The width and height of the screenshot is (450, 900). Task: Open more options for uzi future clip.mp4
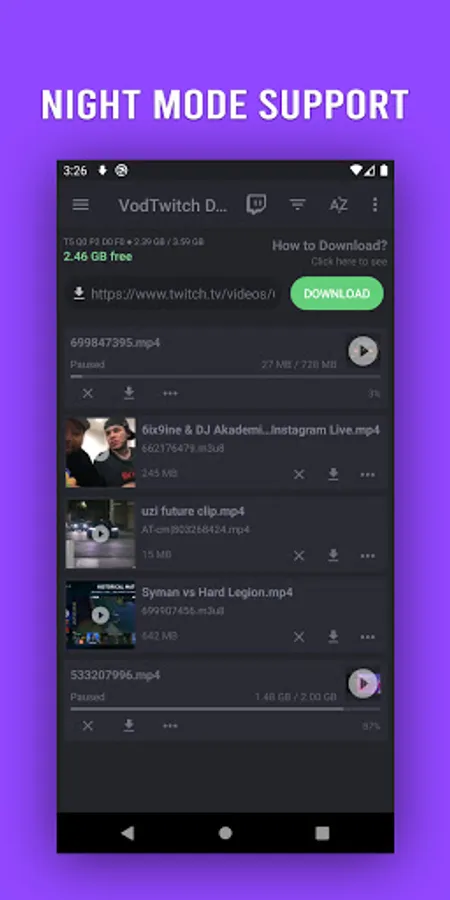coord(368,556)
